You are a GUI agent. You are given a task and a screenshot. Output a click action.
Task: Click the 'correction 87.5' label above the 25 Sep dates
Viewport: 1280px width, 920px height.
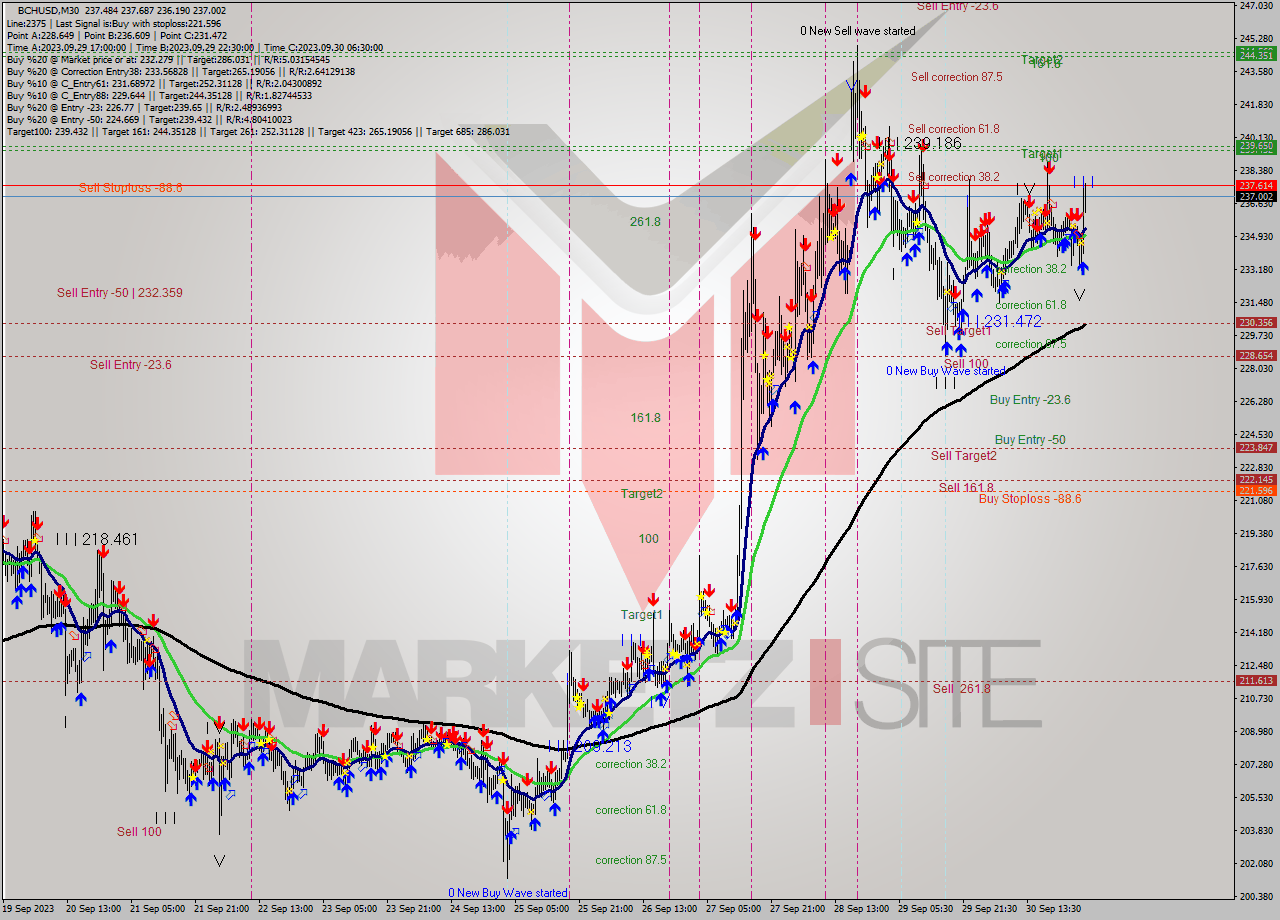[x=631, y=860]
